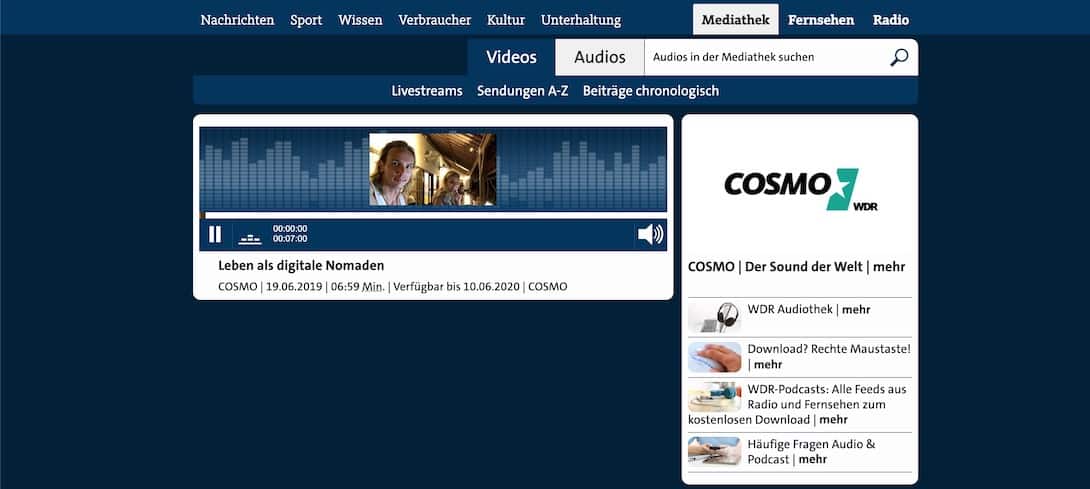This screenshot has height=489, width=1090.
Task: Open Häufige Fragen Audio & Podcast link
Action: [x=811, y=451]
